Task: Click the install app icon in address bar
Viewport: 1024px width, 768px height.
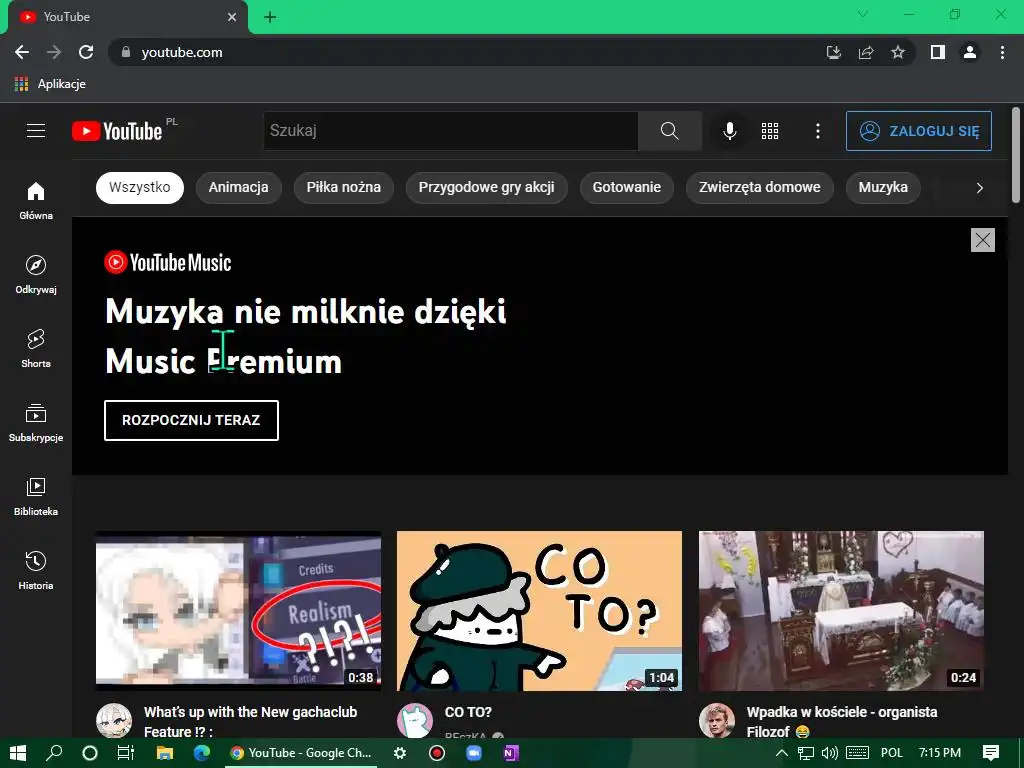Action: click(834, 52)
